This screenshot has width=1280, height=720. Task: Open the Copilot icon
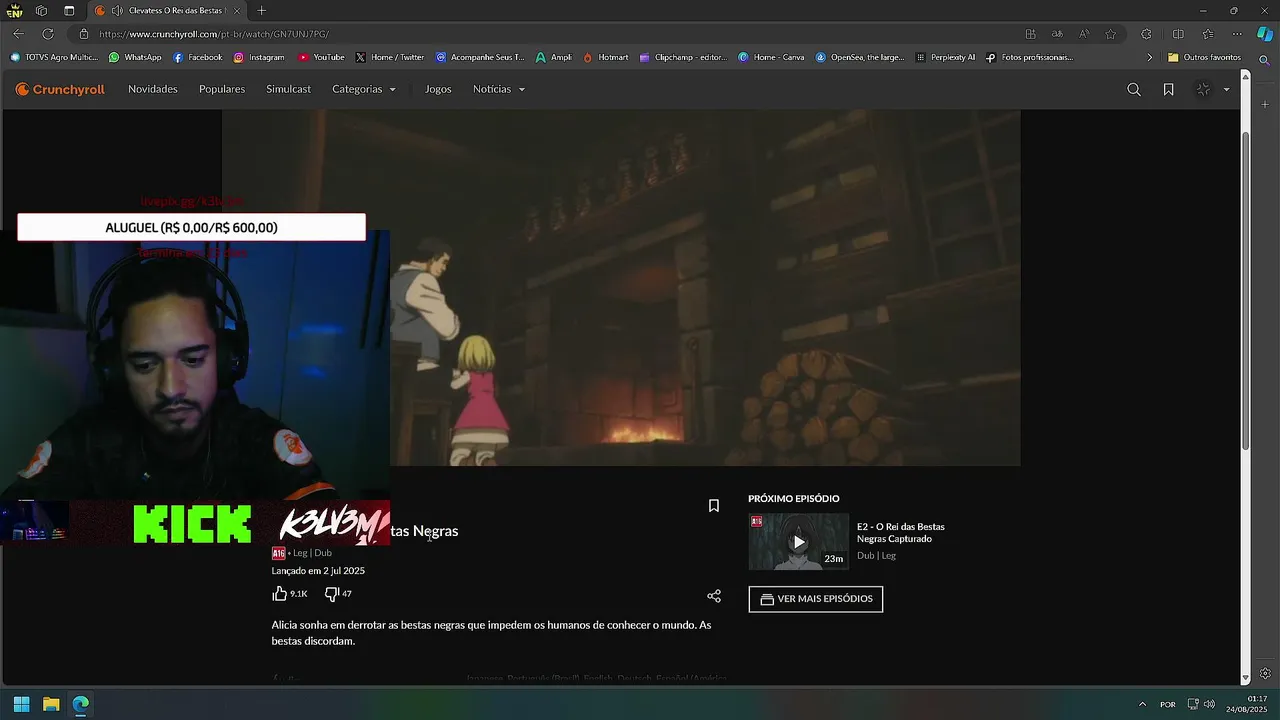1265,34
